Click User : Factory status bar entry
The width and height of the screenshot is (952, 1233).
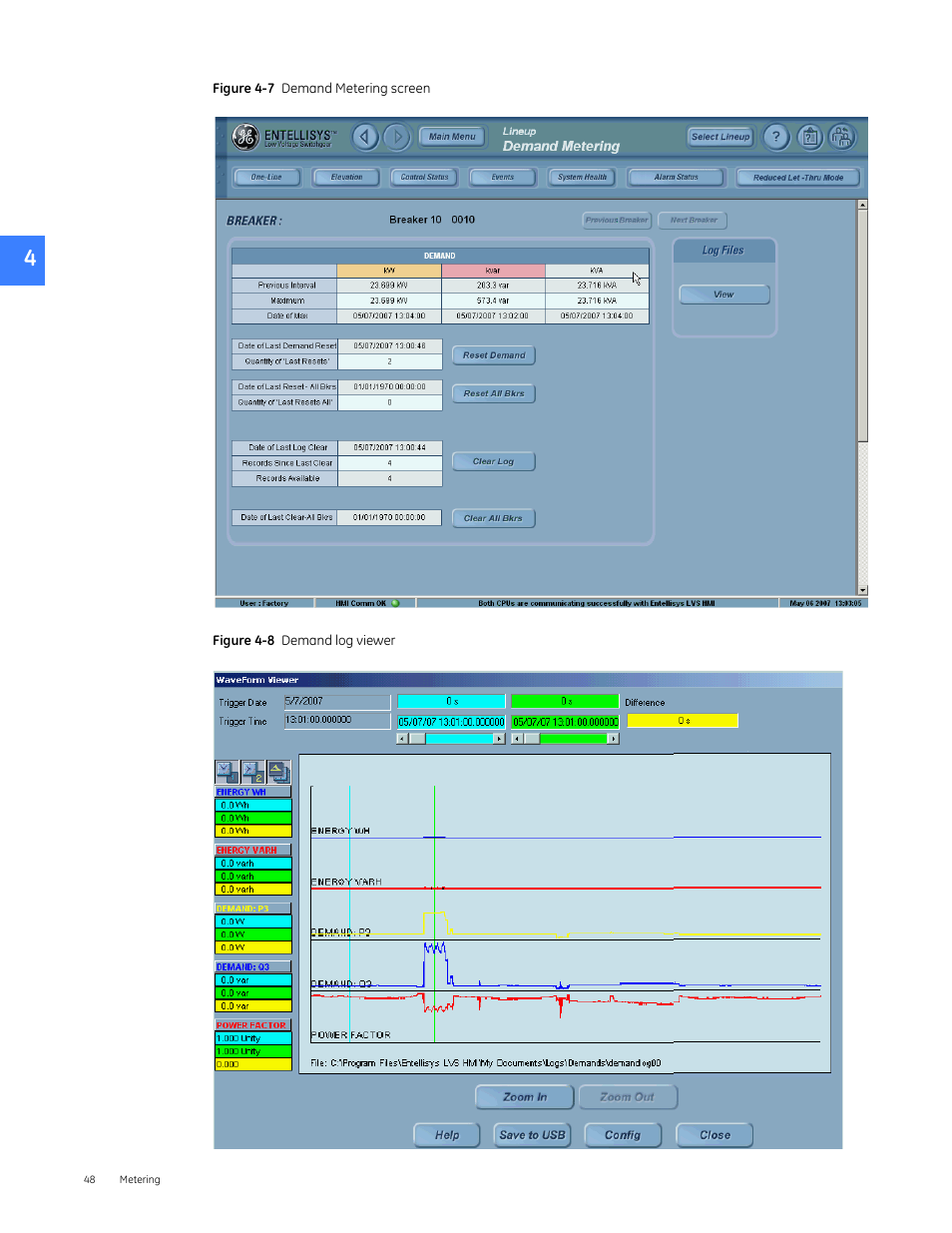click(x=264, y=603)
